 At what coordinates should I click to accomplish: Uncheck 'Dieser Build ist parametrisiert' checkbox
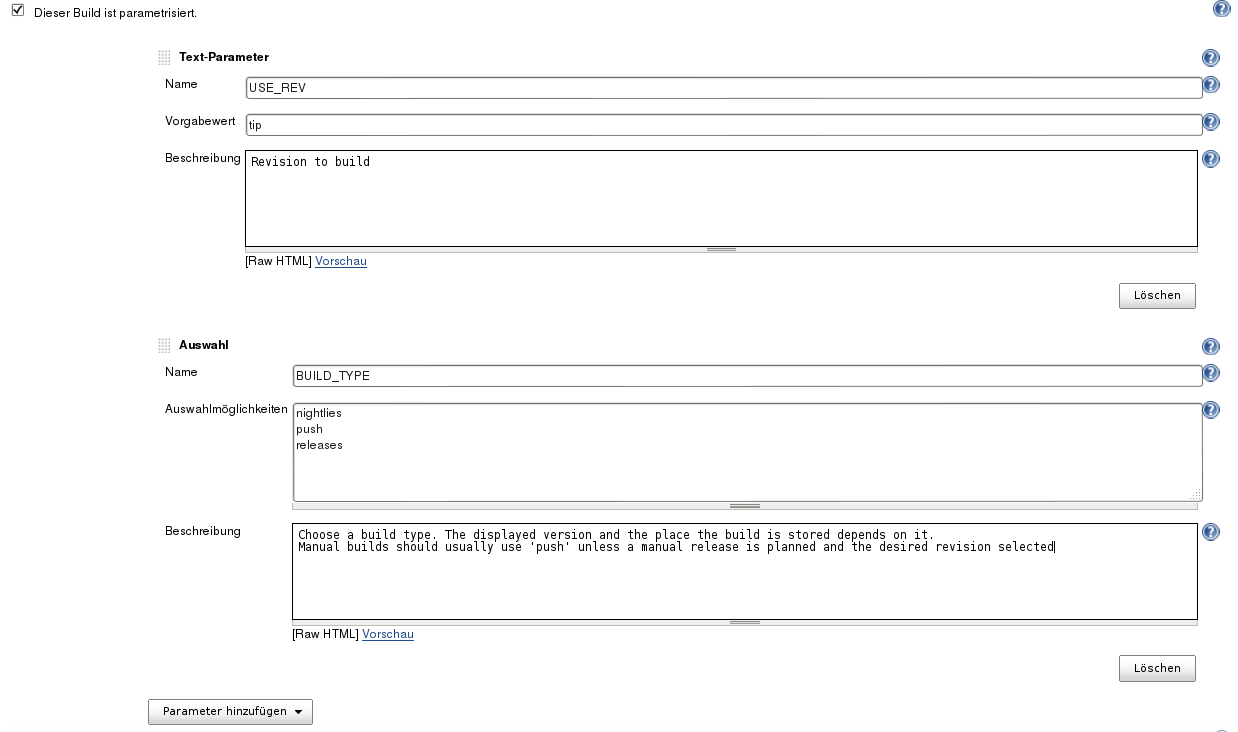coord(17,11)
